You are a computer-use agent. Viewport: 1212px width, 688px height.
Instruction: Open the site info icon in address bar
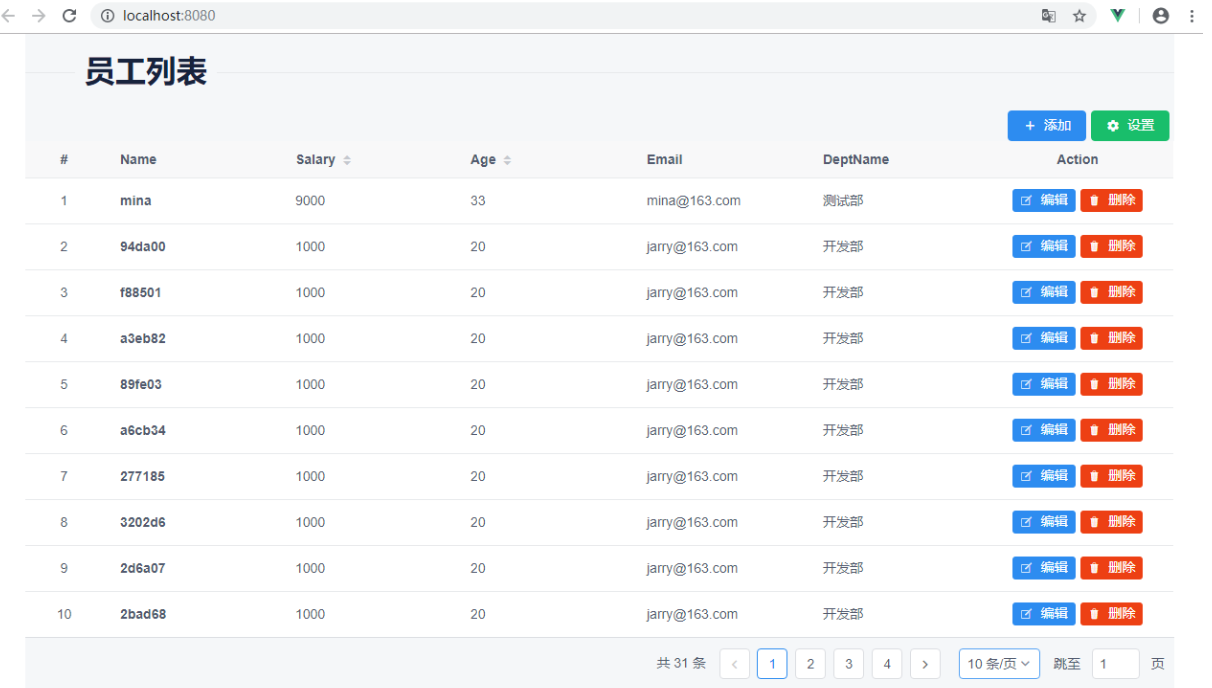[x=108, y=16]
